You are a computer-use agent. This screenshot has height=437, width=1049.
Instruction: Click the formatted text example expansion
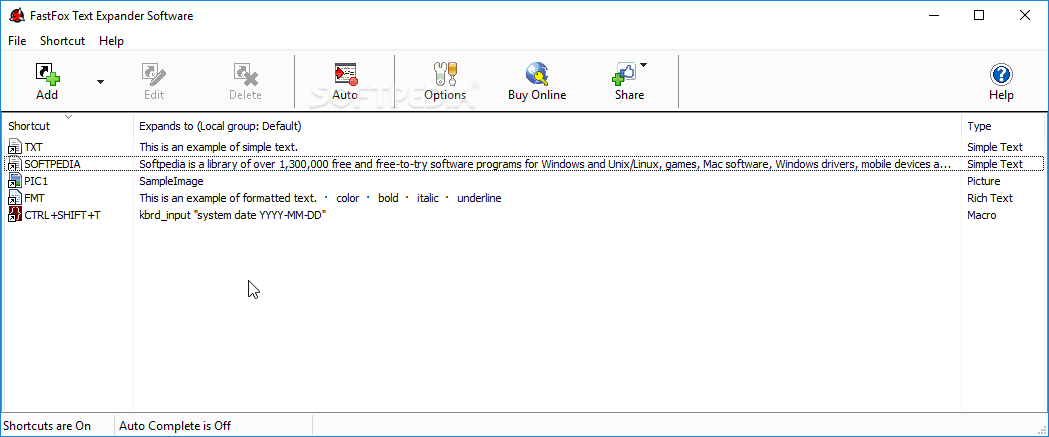tap(320, 198)
